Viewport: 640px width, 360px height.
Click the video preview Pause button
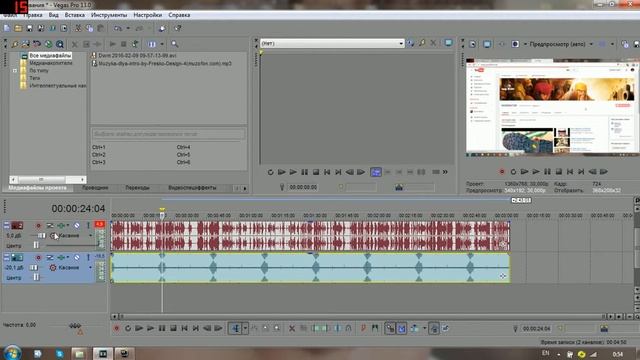coord(547,172)
